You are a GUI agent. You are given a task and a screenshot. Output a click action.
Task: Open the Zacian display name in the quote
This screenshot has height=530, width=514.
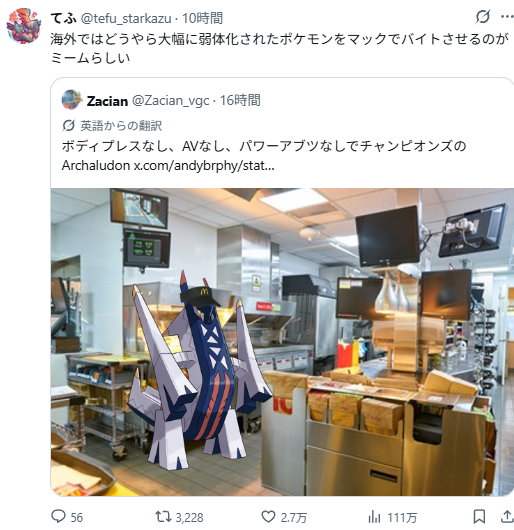pos(107,101)
